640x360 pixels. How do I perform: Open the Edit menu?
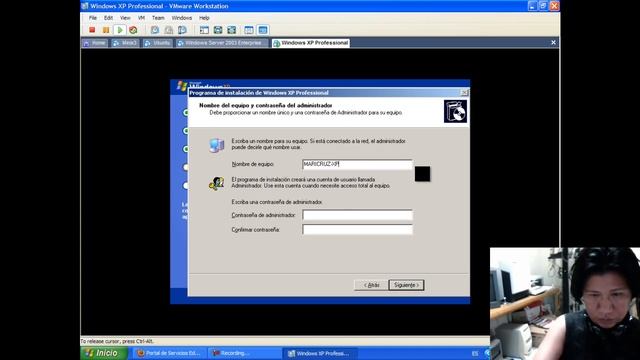pos(108,18)
